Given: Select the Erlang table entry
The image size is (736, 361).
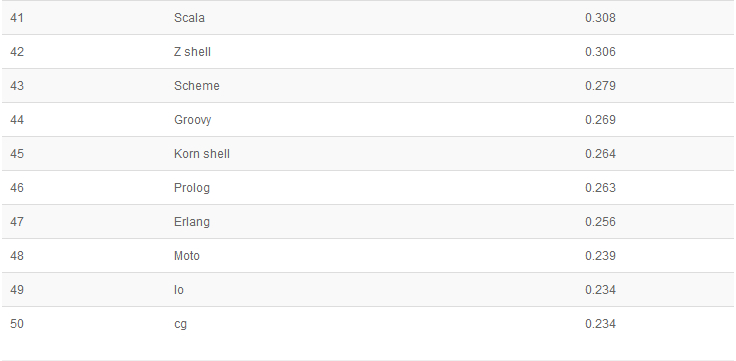Looking at the screenshot, I should tap(192, 222).
